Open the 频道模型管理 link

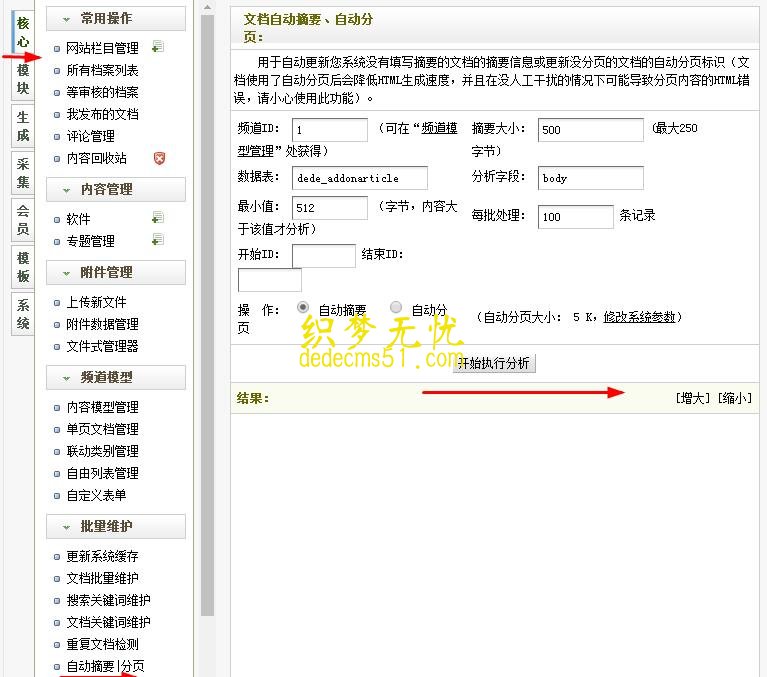439,128
